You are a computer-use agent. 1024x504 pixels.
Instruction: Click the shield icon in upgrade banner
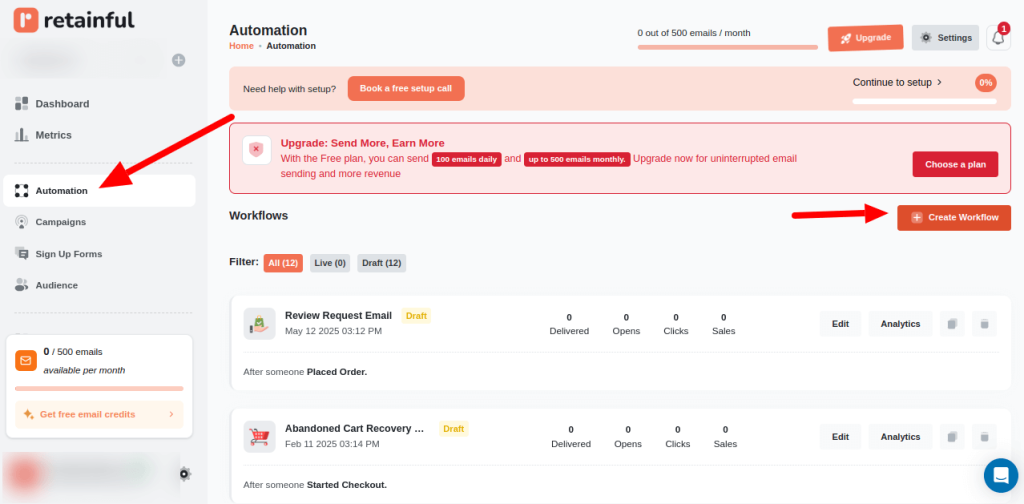(x=257, y=150)
